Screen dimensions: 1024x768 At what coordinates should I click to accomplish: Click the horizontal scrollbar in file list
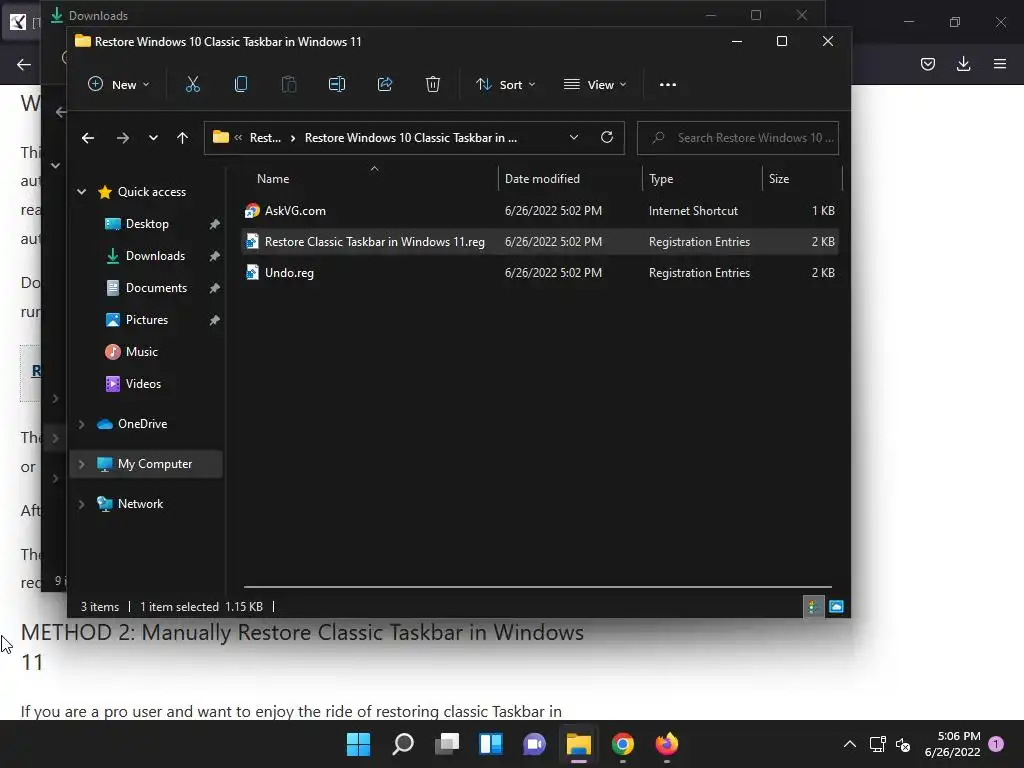pyautogui.click(x=537, y=586)
